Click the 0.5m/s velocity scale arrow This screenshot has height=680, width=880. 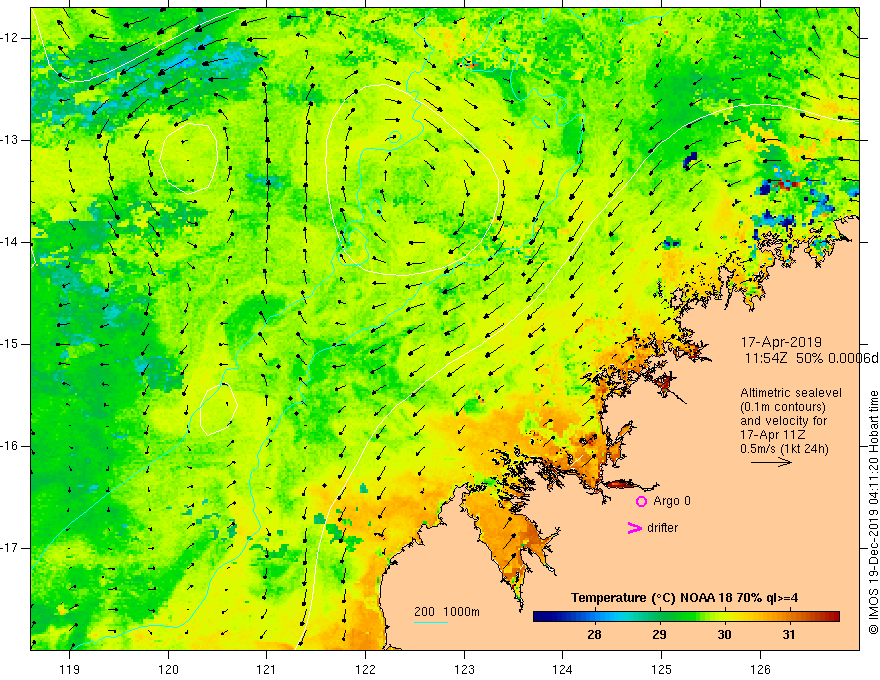772,462
